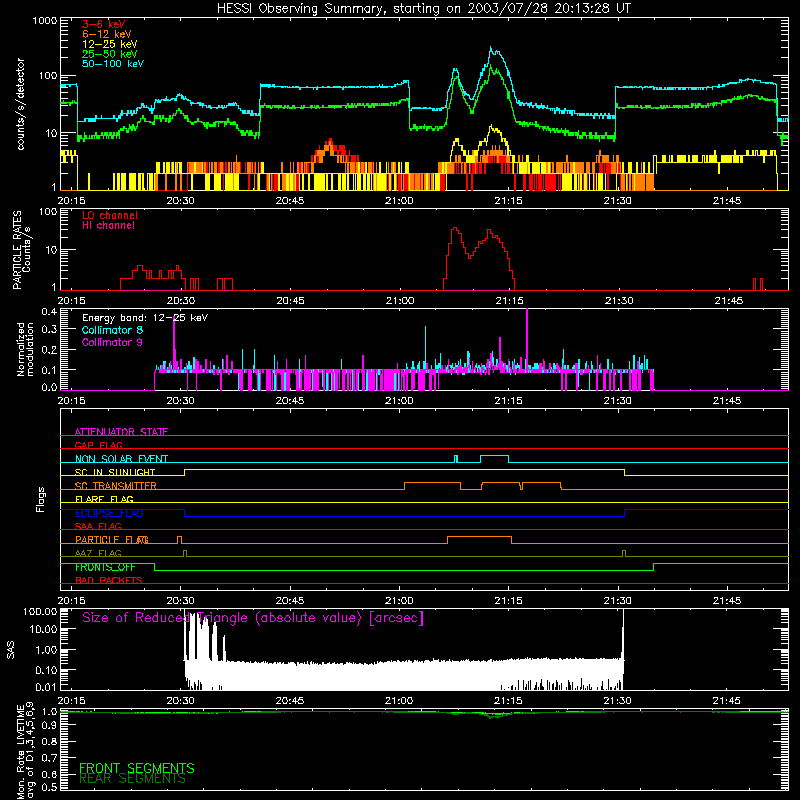
Task: Click the 0.2 value on modulation axis
Action: pyautogui.click(x=49, y=350)
